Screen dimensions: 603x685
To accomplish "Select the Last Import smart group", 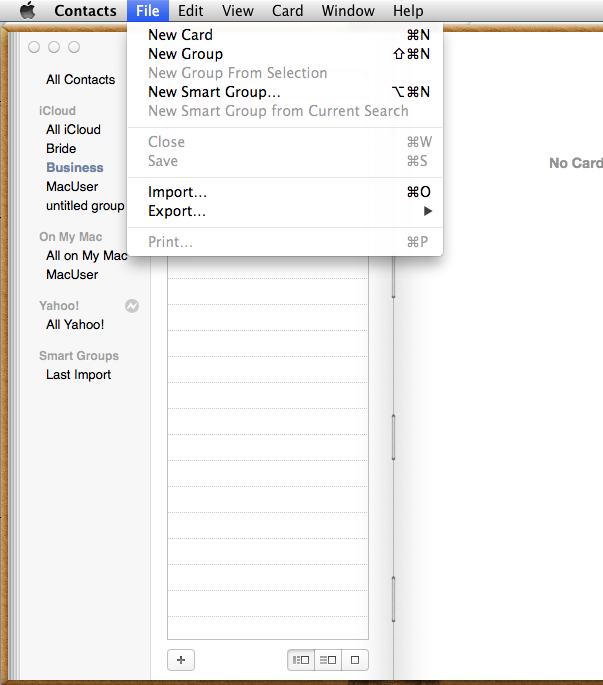I will (x=79, y=374).
